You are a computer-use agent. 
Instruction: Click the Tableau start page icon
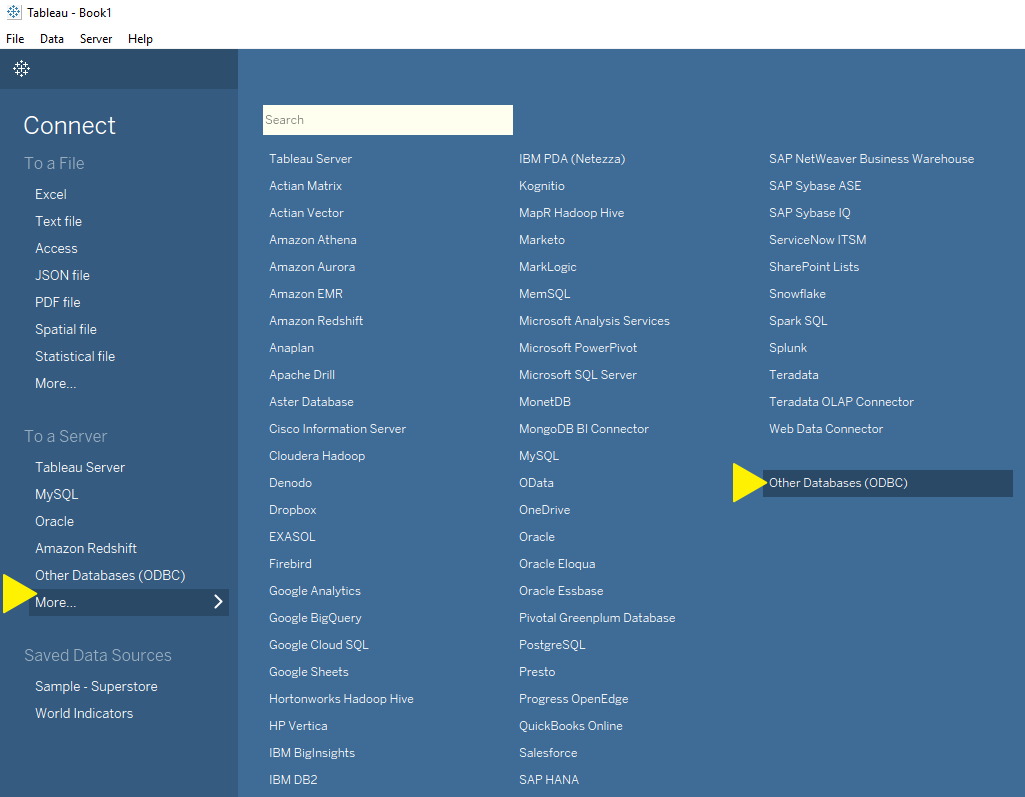click(21, 69)
